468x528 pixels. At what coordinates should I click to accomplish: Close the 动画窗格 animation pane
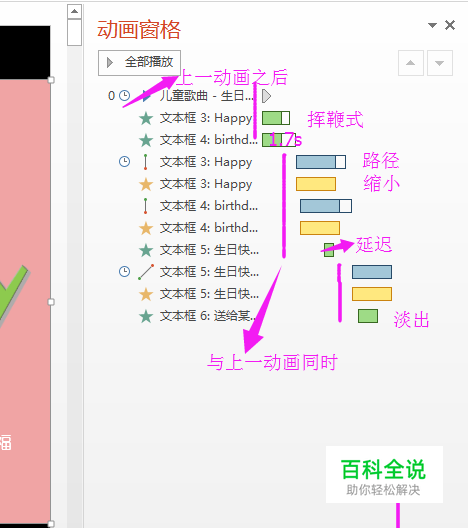coord(450,25)
